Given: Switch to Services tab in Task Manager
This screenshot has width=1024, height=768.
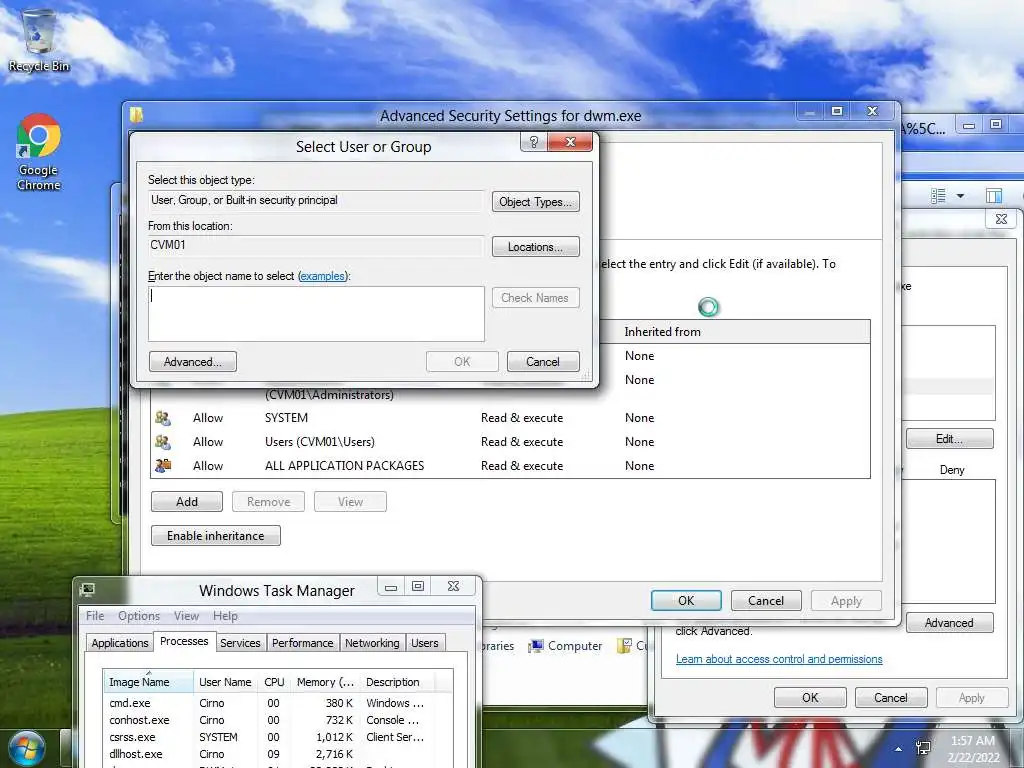Looking at the screenshot, I should [x=240, y=643].
